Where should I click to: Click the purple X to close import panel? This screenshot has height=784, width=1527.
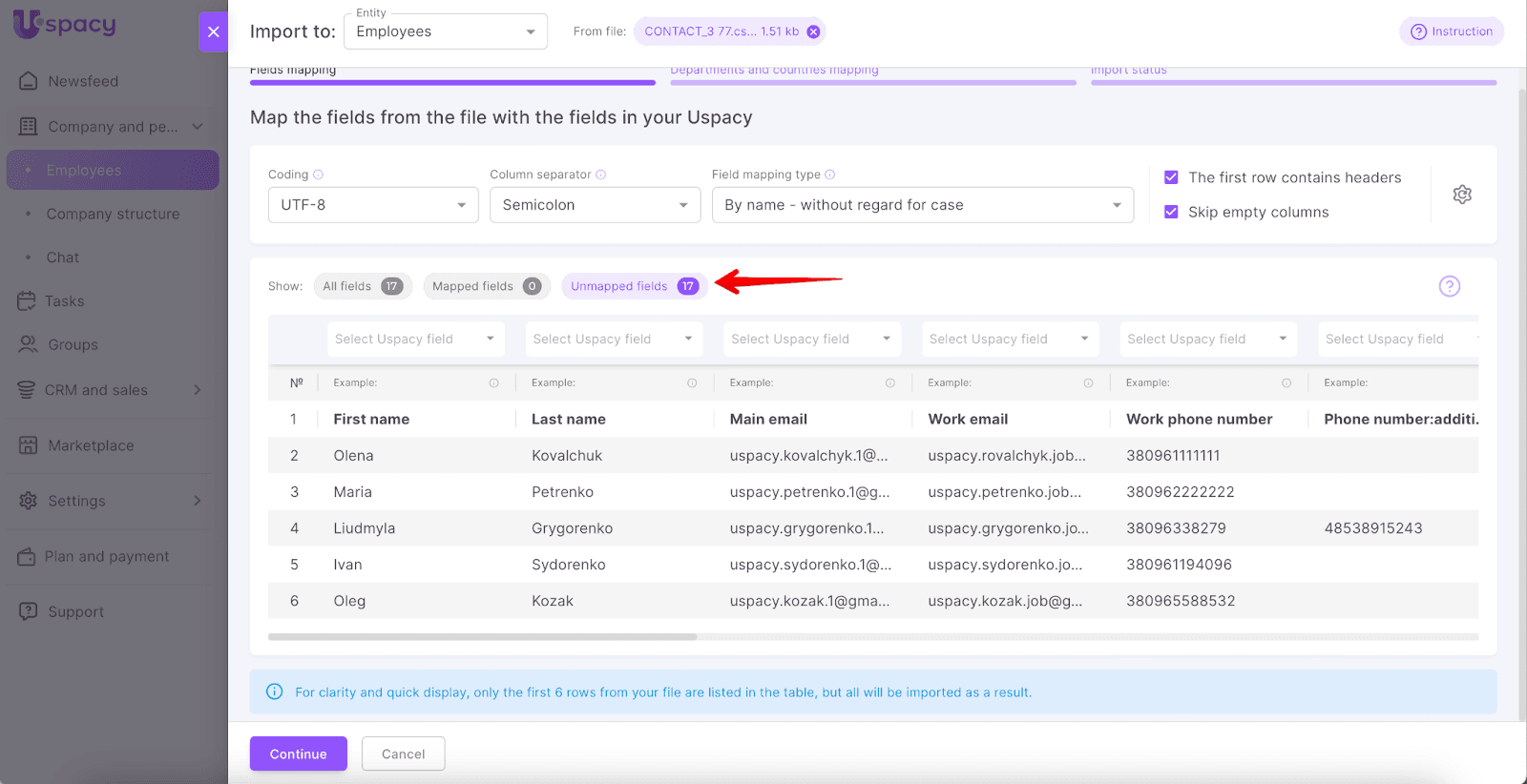pyautogui.click(x=213, y=31)
